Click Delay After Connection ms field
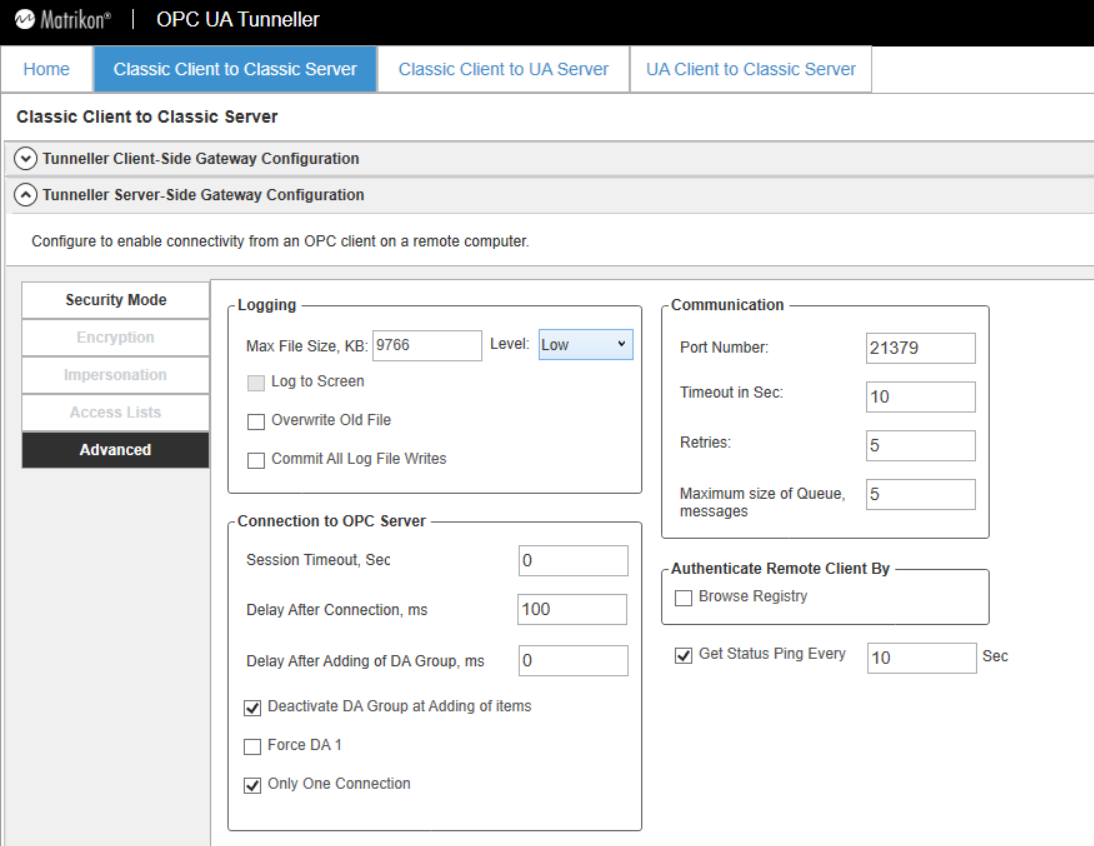 (x=572, y=610)
